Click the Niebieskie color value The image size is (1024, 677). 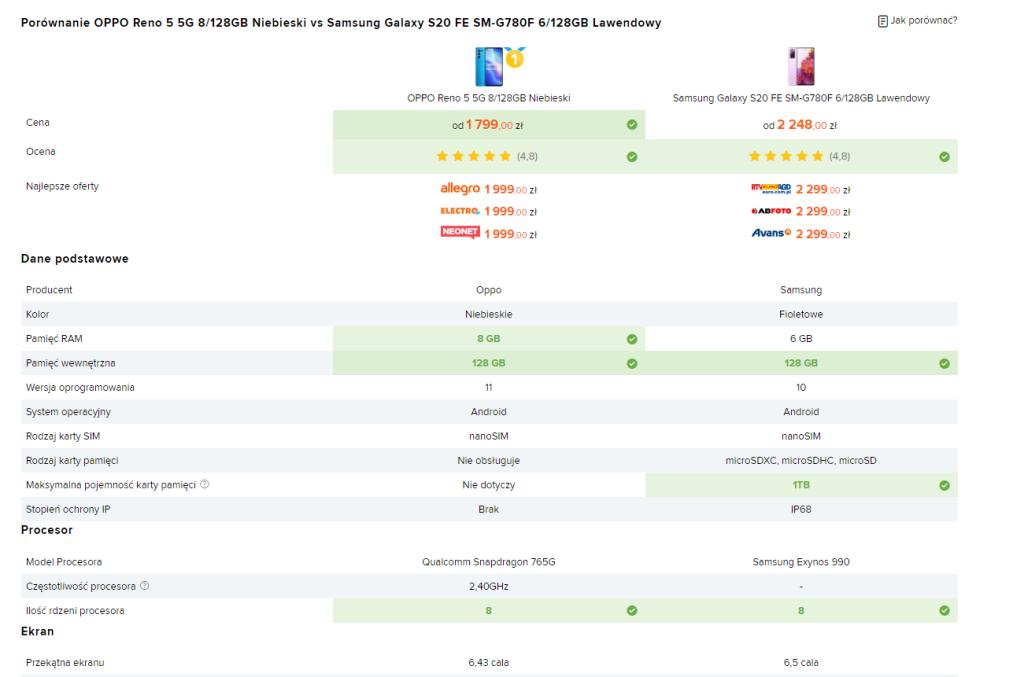pos(488,314)
